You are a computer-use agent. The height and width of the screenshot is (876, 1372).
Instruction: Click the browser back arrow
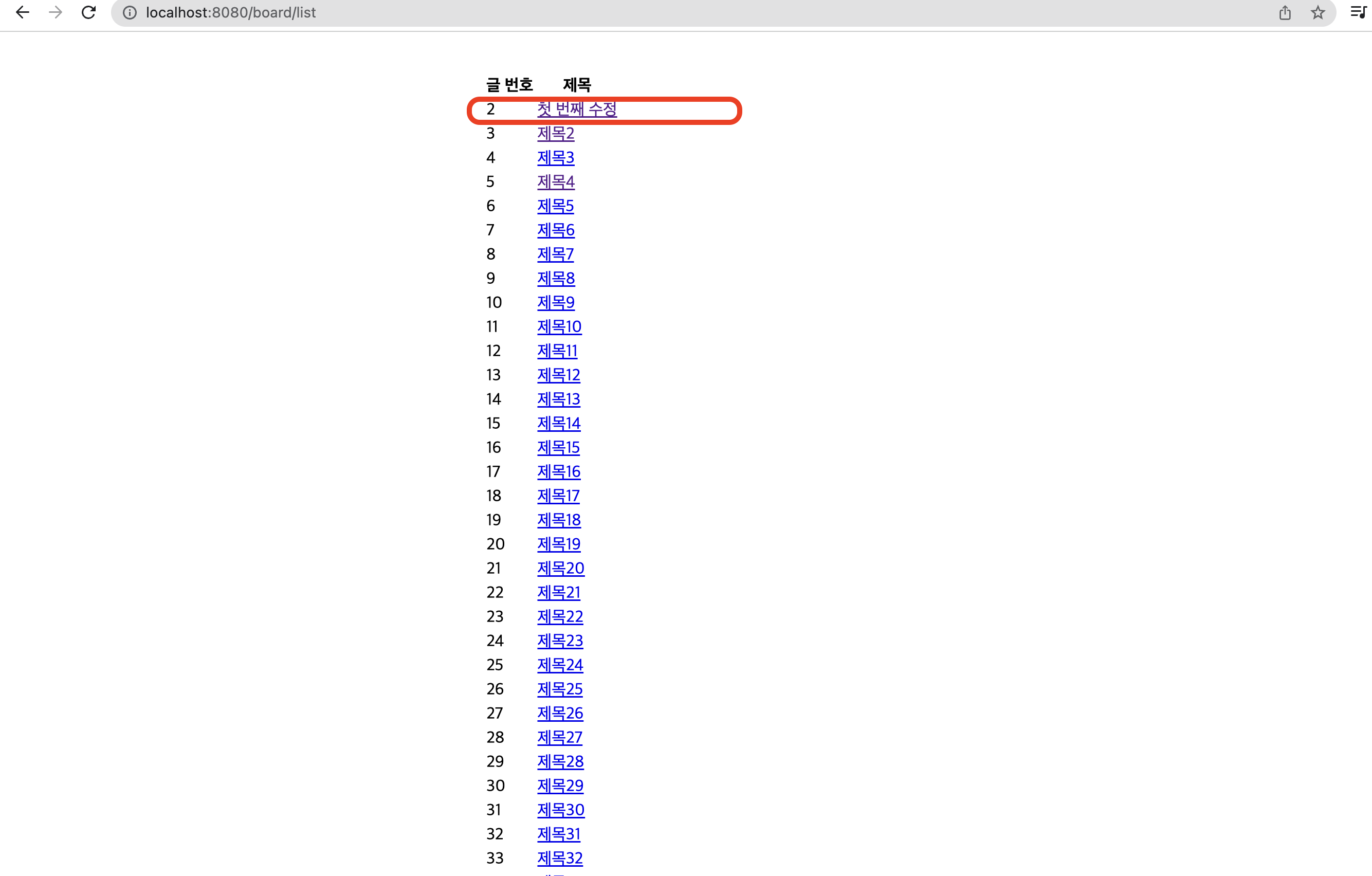[22, 12]
